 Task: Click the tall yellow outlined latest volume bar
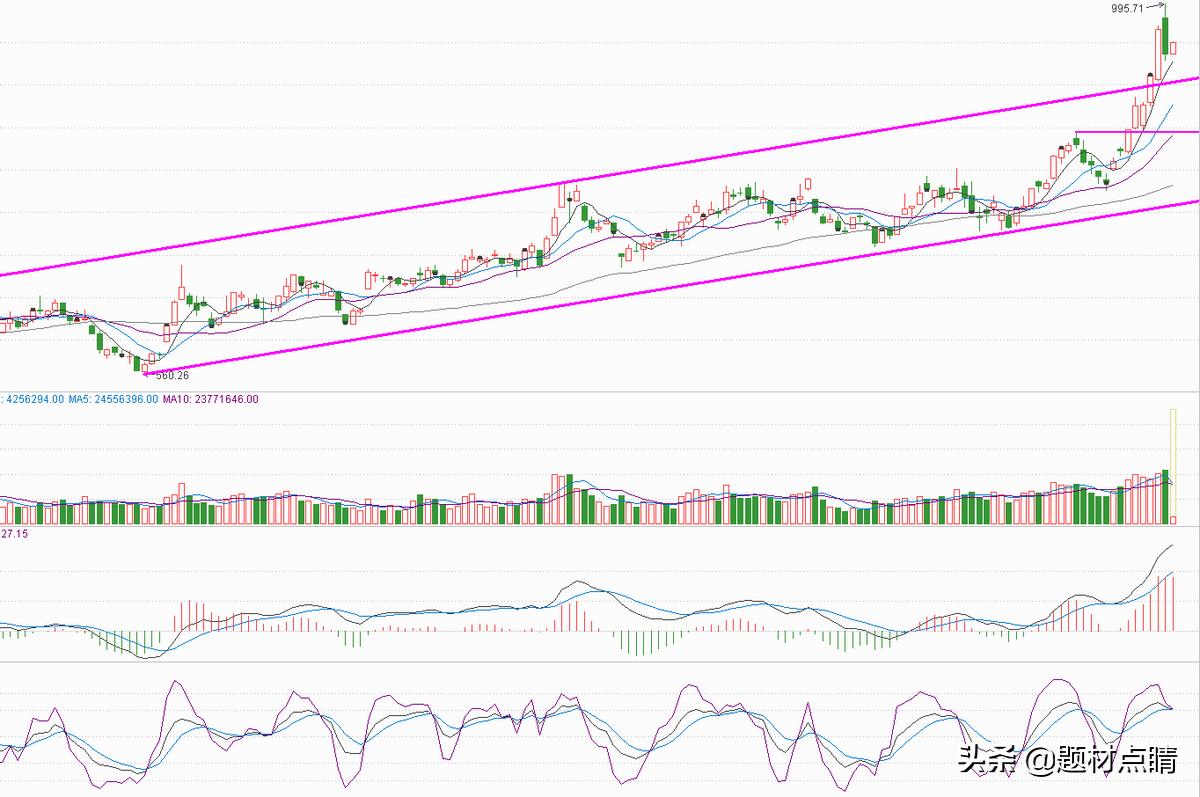pos(1174,466)
